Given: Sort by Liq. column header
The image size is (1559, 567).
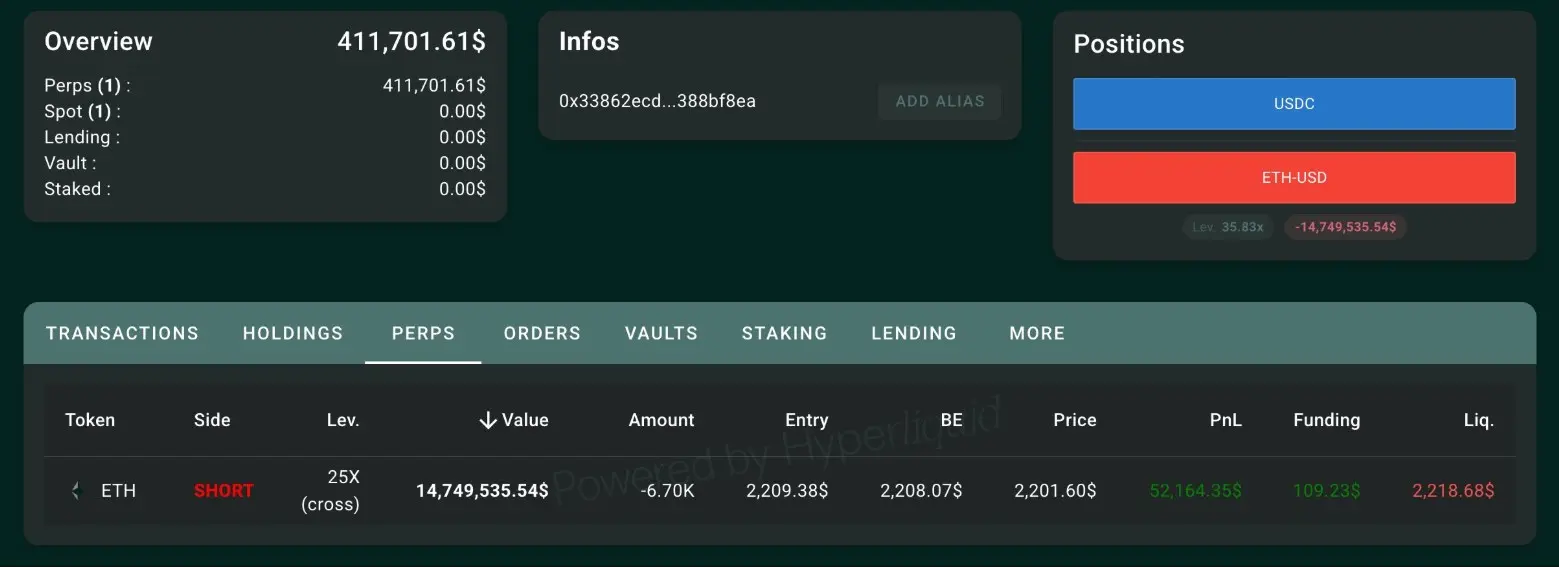Looking at the screenshot, I should click(x=1478, y=420).
